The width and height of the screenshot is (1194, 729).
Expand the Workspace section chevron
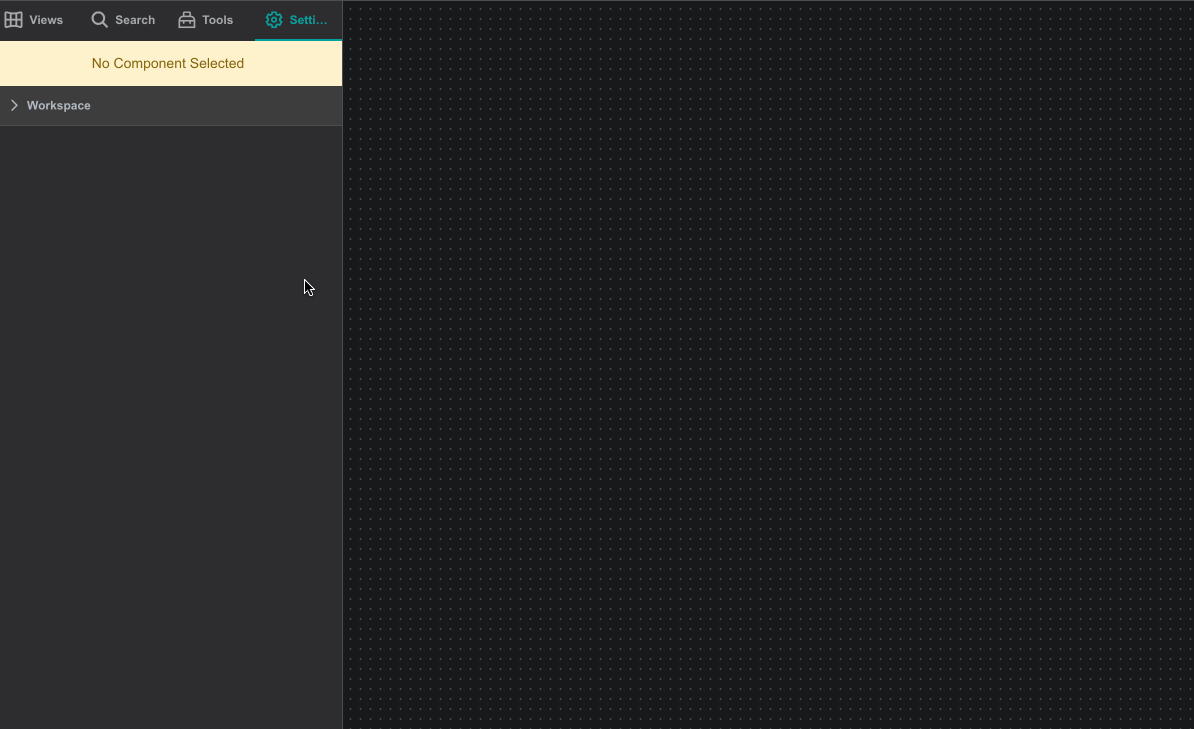(x=14, y=105)
